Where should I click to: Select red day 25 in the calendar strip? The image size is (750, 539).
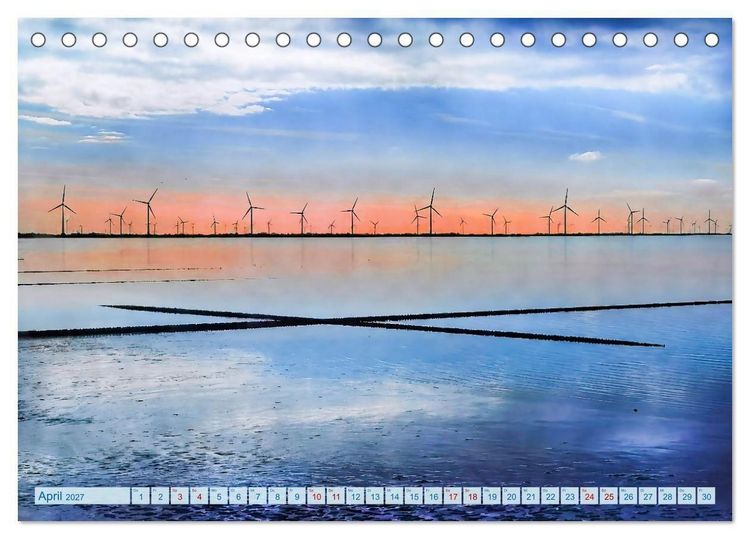pyautogui.click(x=609, y=496)
